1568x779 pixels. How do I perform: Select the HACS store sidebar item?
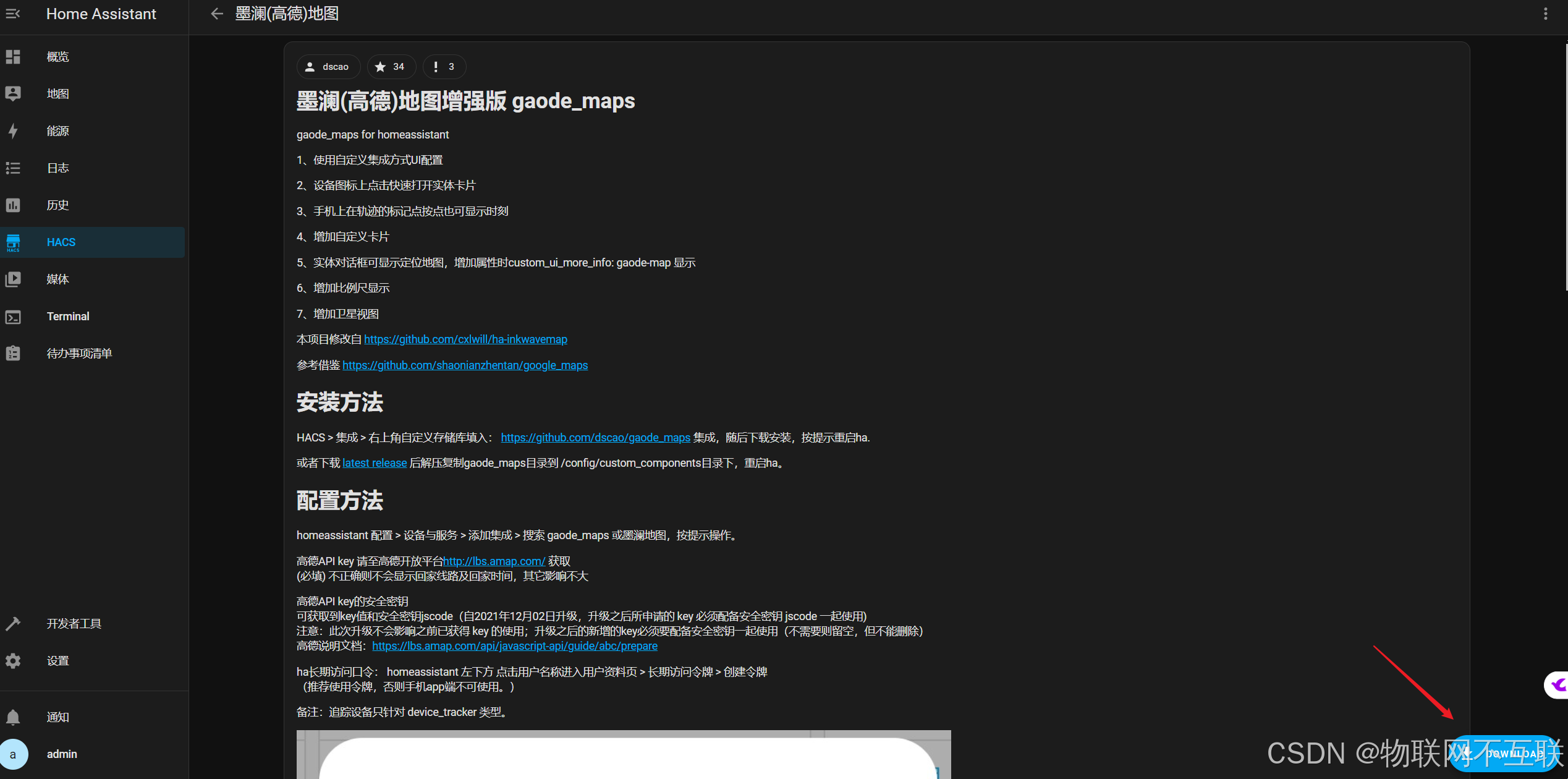tap(61, 242)
